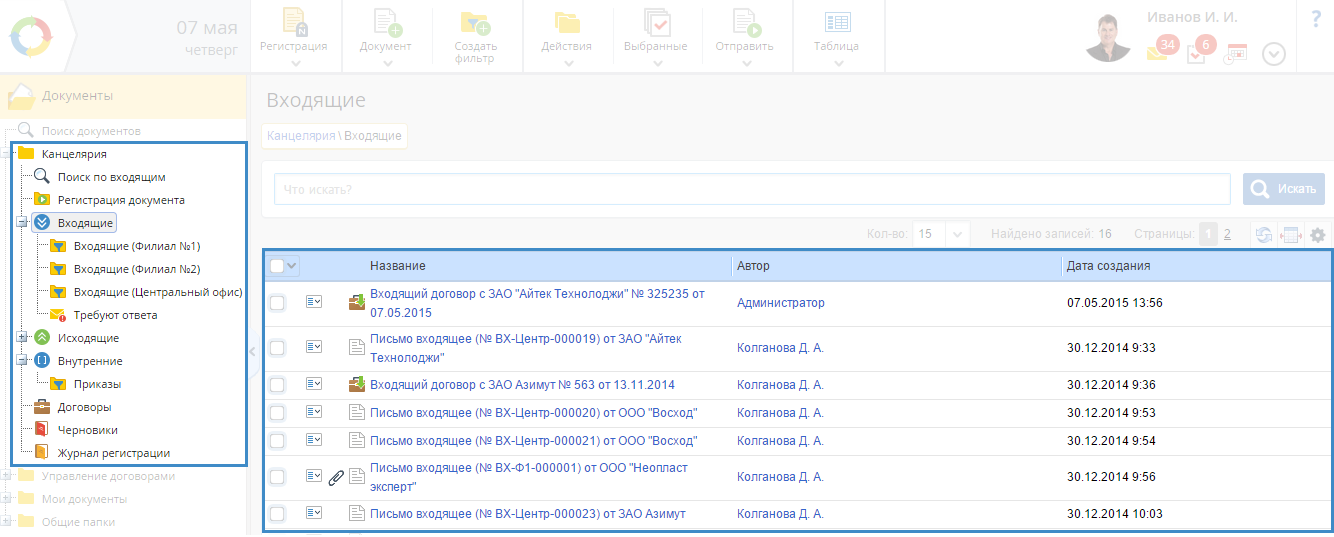Open the calendar icon in the header
Image resolution: width=1334 pixels, height=537 pixels.
[x=1236, y=54]
